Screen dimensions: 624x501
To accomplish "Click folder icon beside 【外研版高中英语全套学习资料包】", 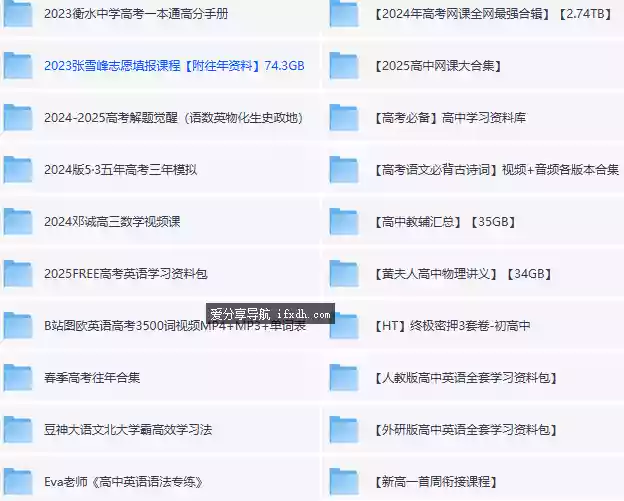I will click(344, 429).
